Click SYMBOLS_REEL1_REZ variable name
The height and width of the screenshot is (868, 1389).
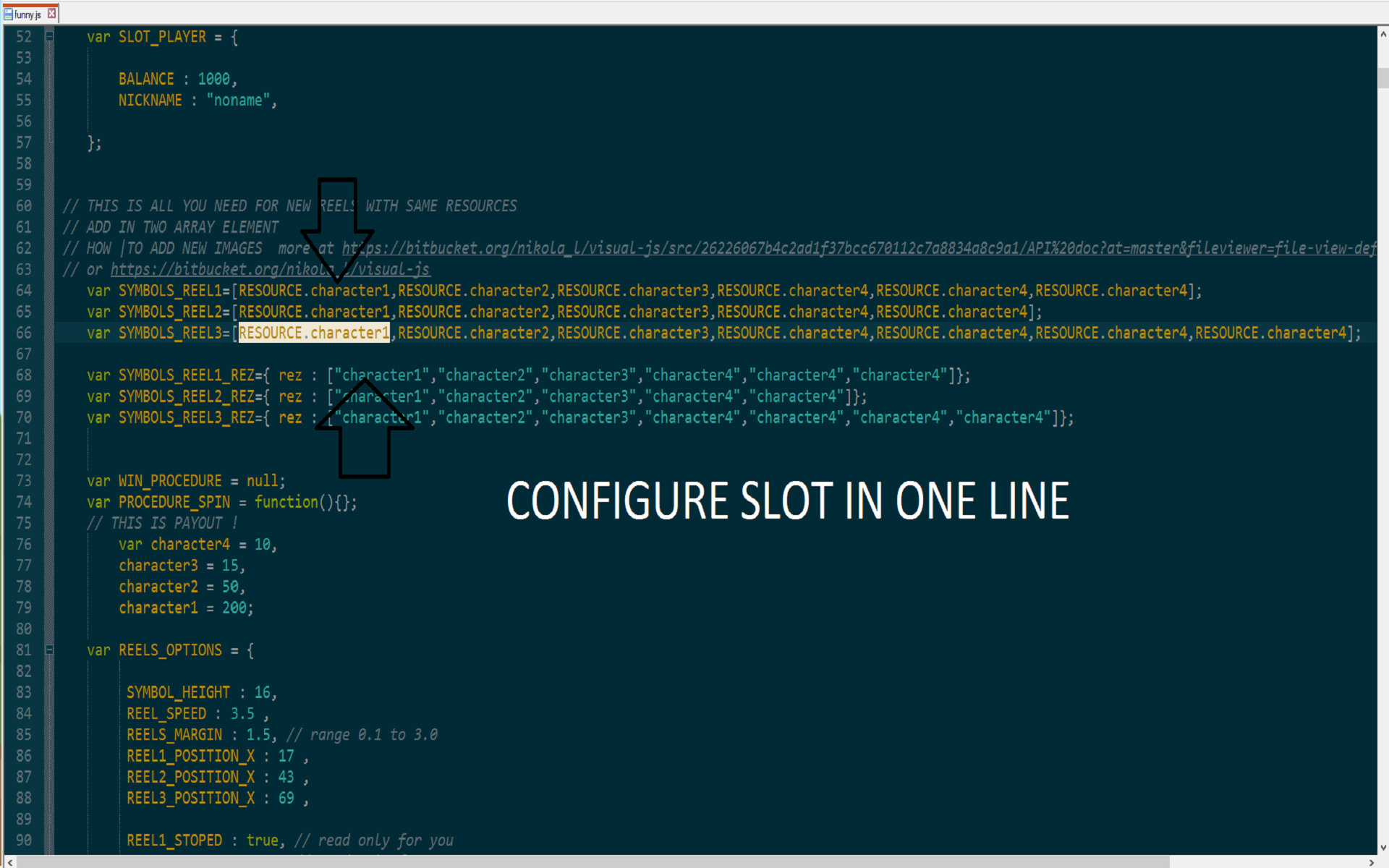186,375
